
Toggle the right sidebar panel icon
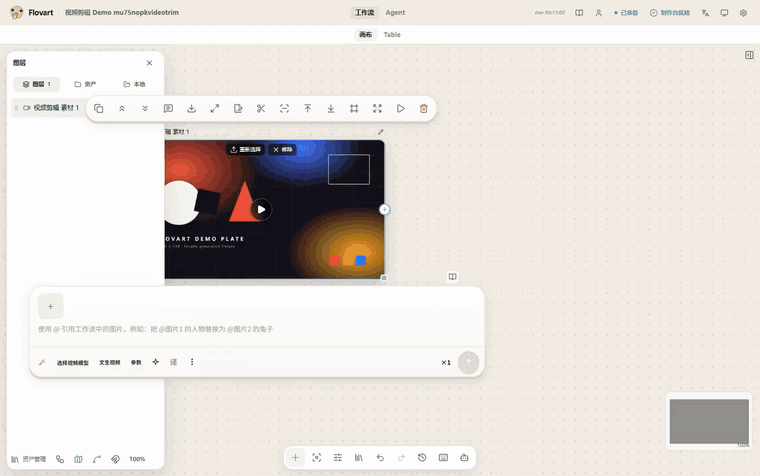[x=749, y=55]
